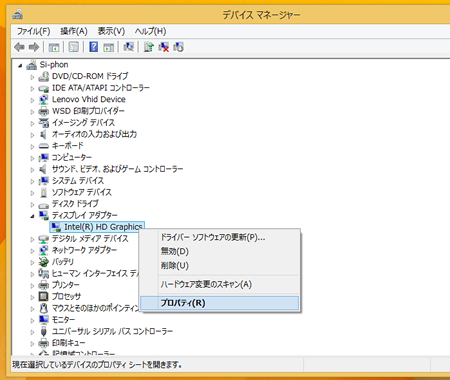
Task: Click the イメージング デバイス camera icon
Action: pyautogui.click(x=44, y=123)
